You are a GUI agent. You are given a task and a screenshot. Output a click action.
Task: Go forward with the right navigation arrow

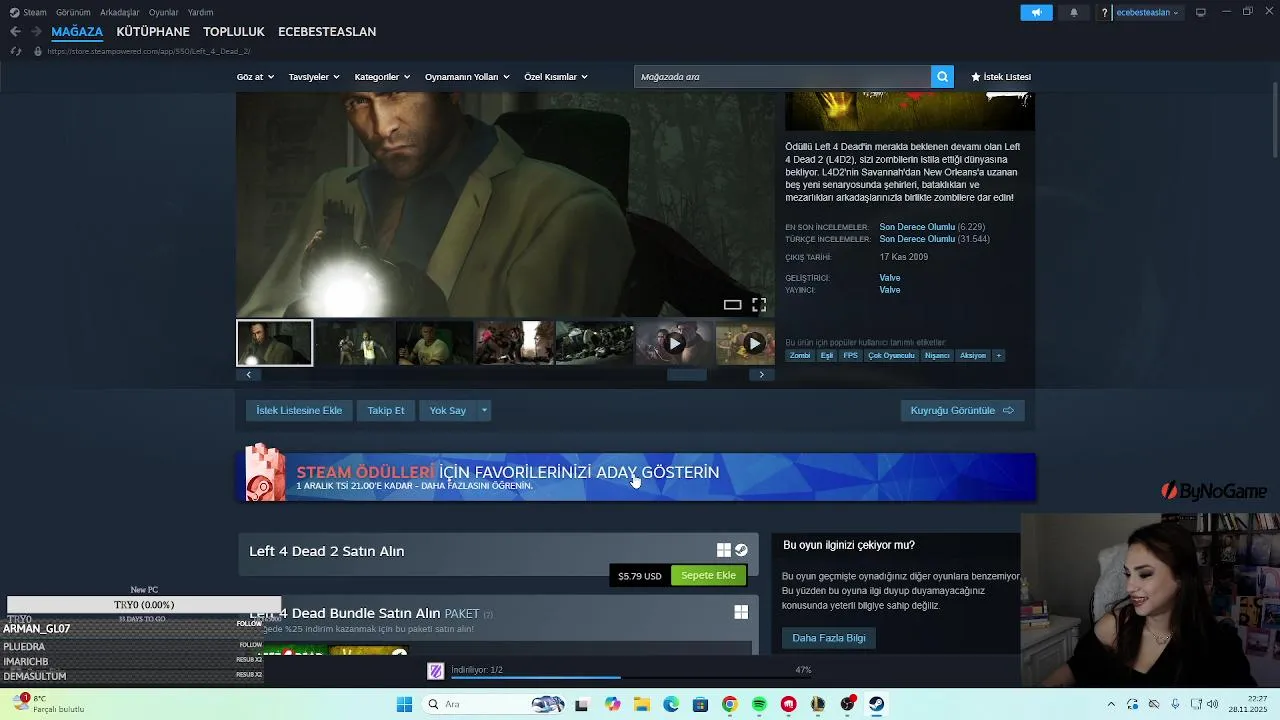point(36,31)
